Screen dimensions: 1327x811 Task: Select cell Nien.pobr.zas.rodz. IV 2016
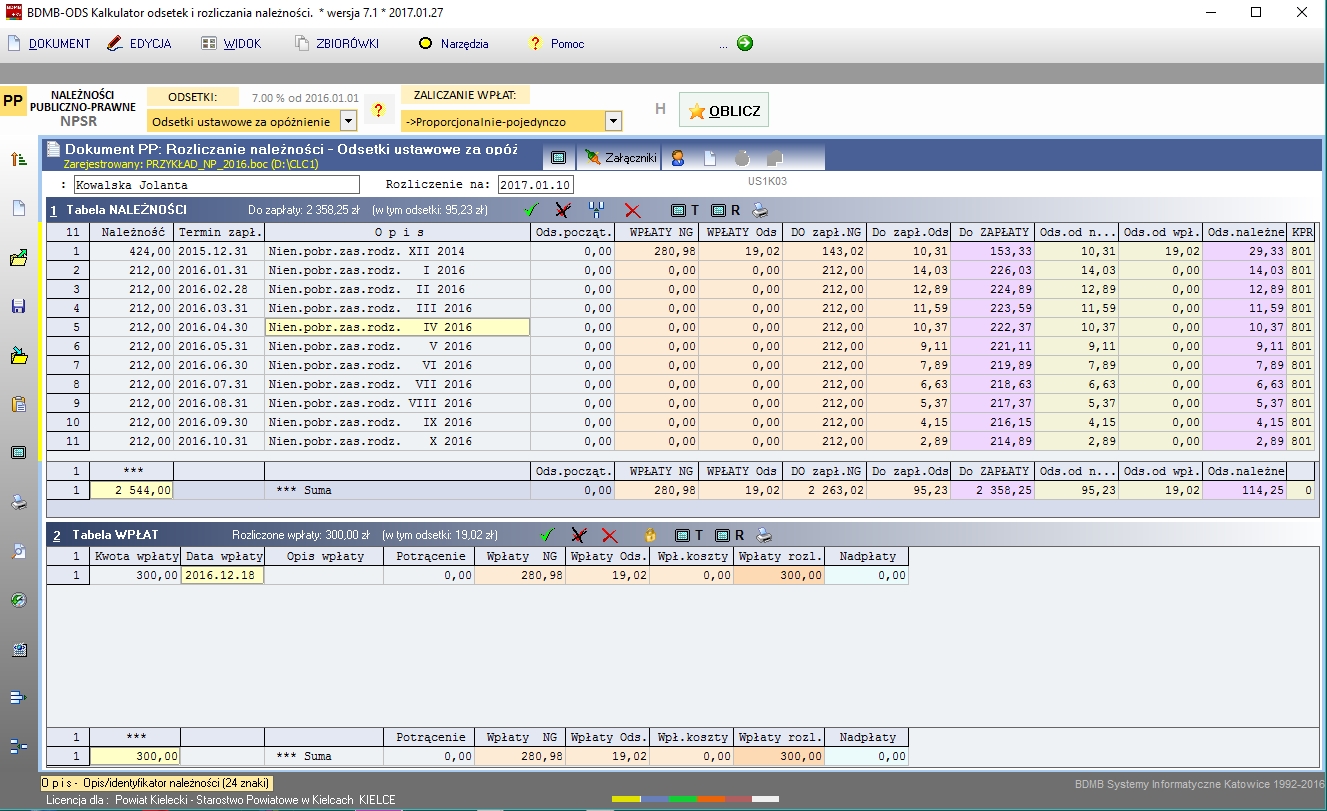pyautogui.click(x=397, y=327)
